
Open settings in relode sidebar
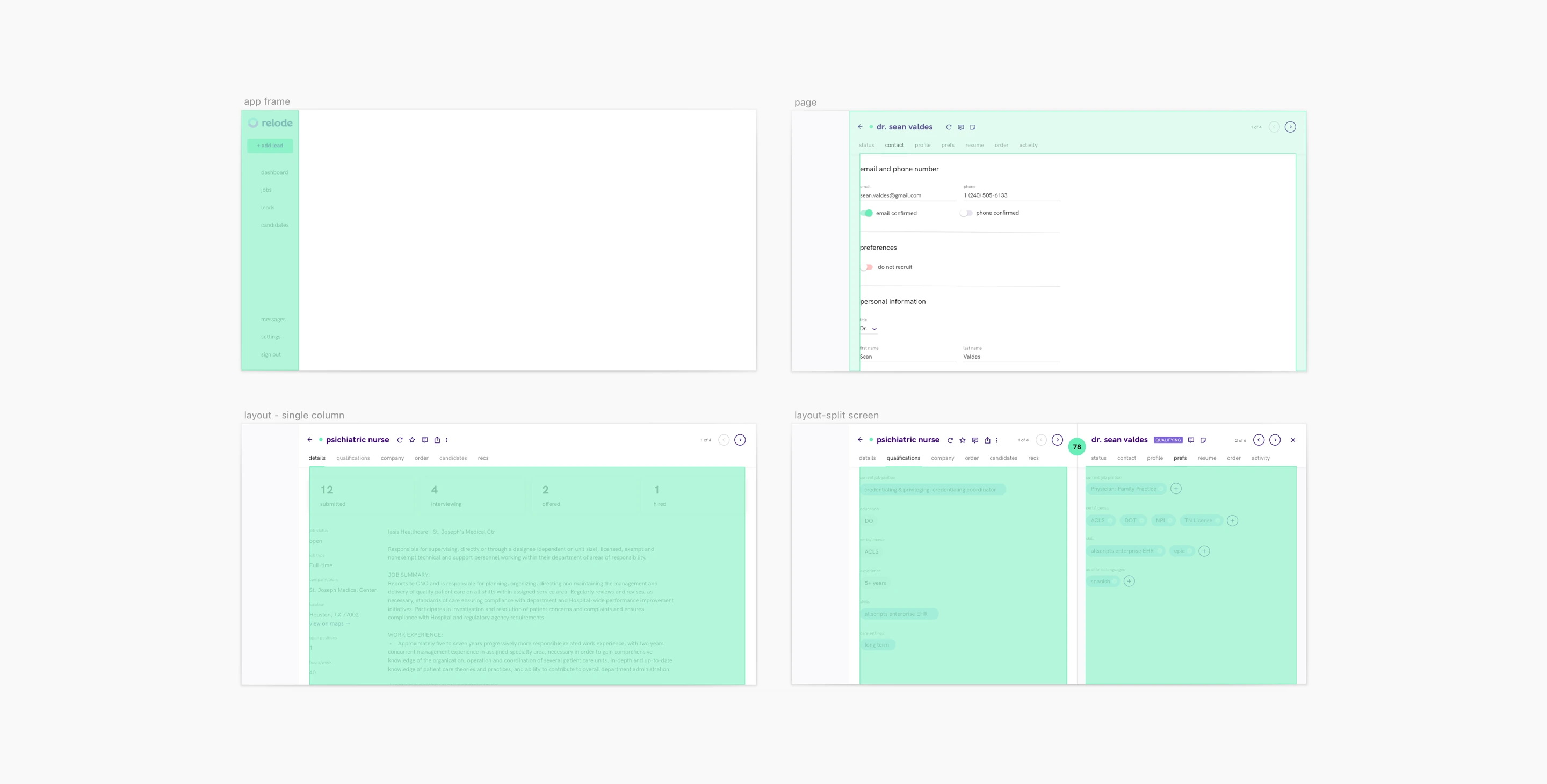pos(271,337)
